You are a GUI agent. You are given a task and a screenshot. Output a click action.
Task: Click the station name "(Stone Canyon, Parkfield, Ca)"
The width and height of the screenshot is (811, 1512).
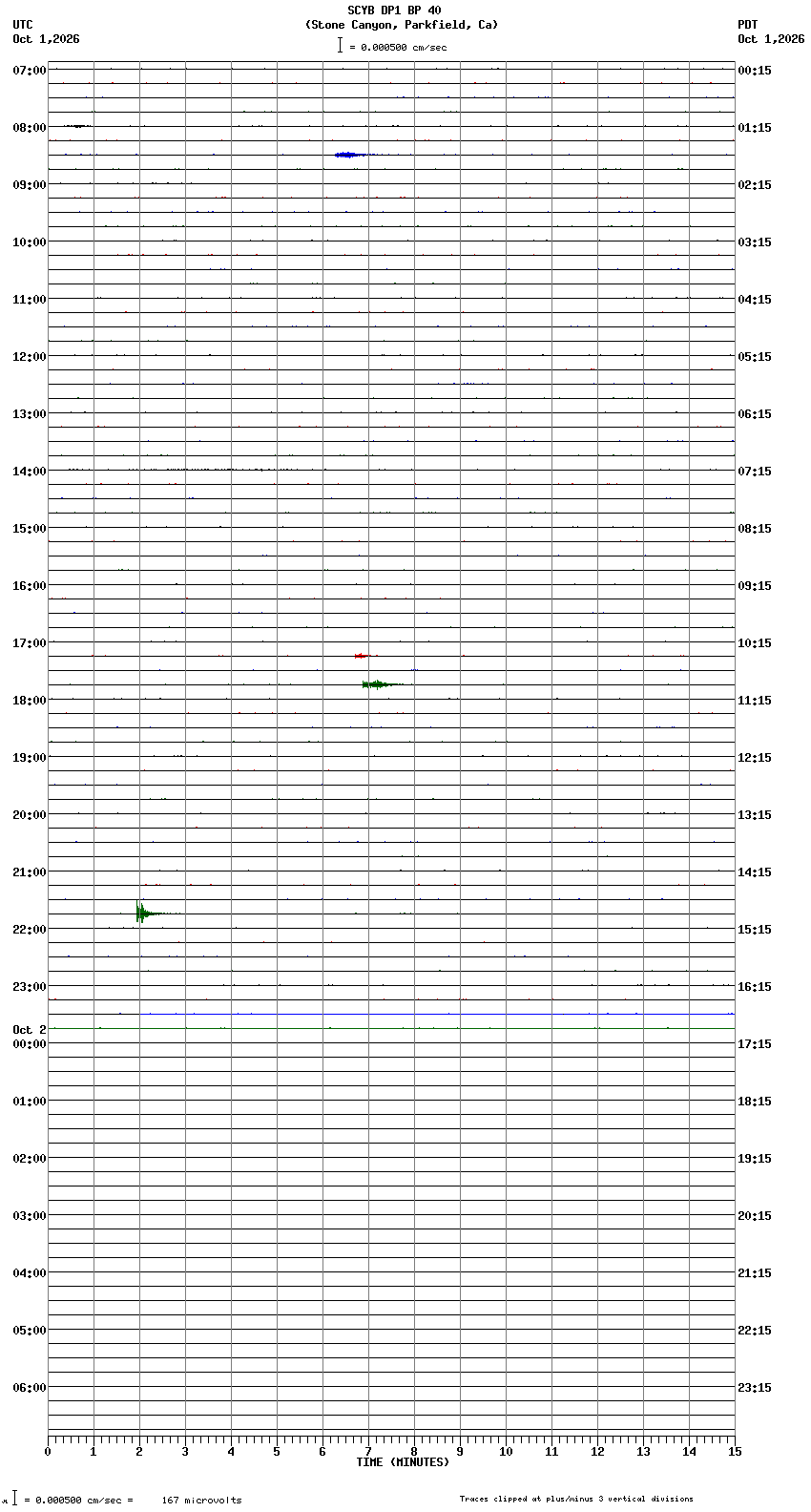click(402, 25)
